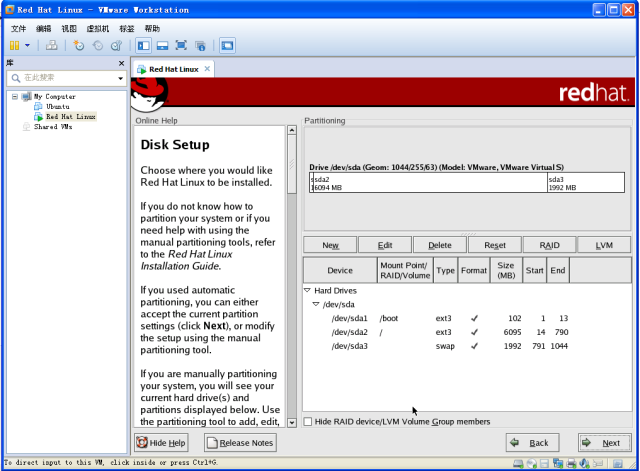Click the Online Help scrollbar thumb
The height and width of the screenshot is (471, 640).
(292, 164)
